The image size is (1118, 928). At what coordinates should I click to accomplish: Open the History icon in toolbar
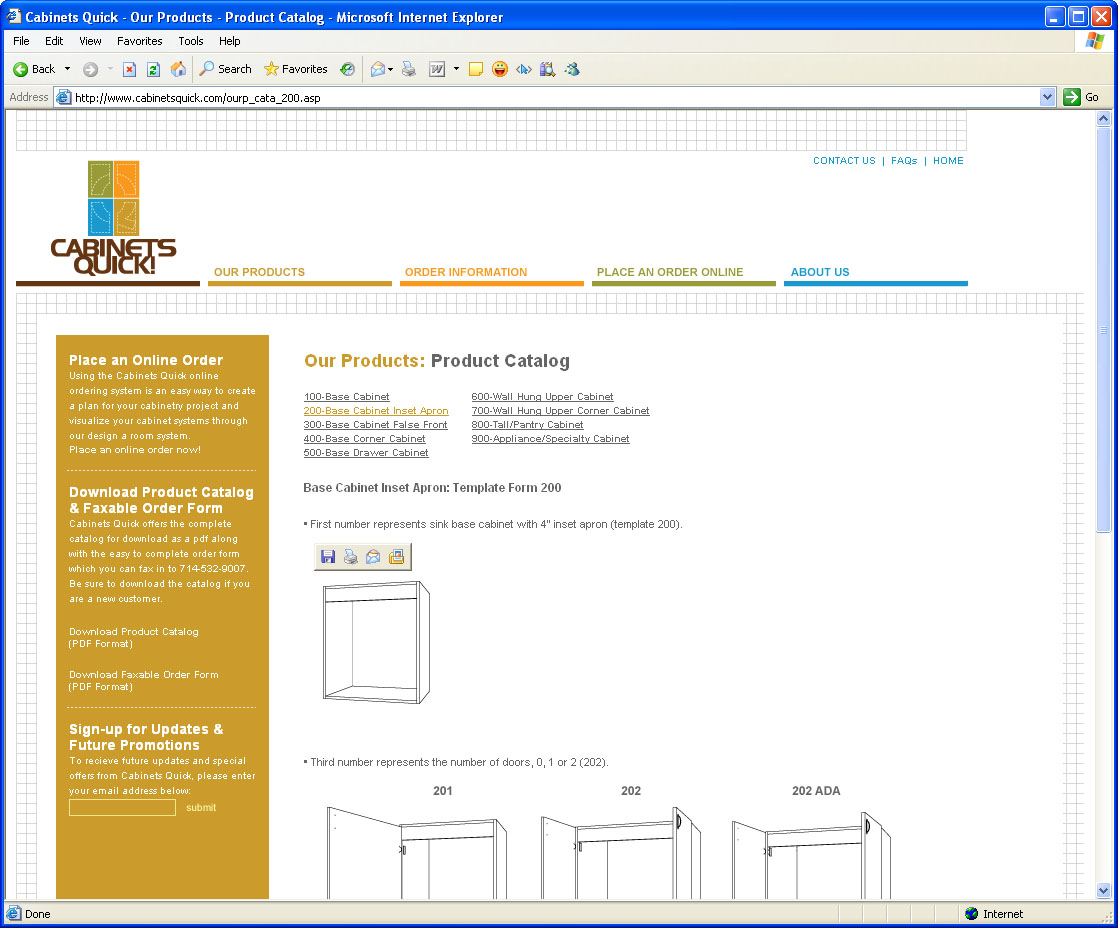point(347,69)
